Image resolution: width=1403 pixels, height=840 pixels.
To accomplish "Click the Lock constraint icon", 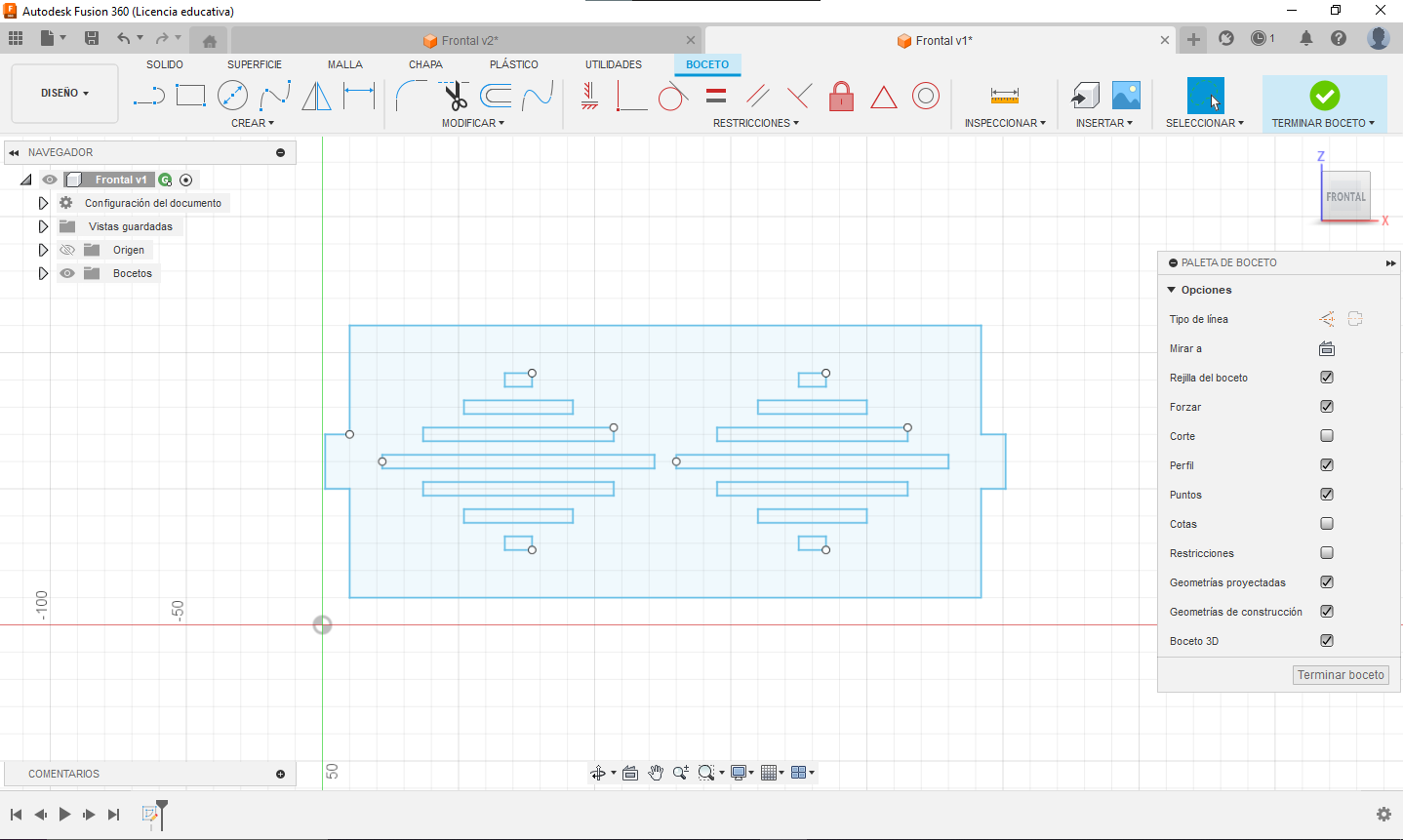I will click(x=841, y=96).
